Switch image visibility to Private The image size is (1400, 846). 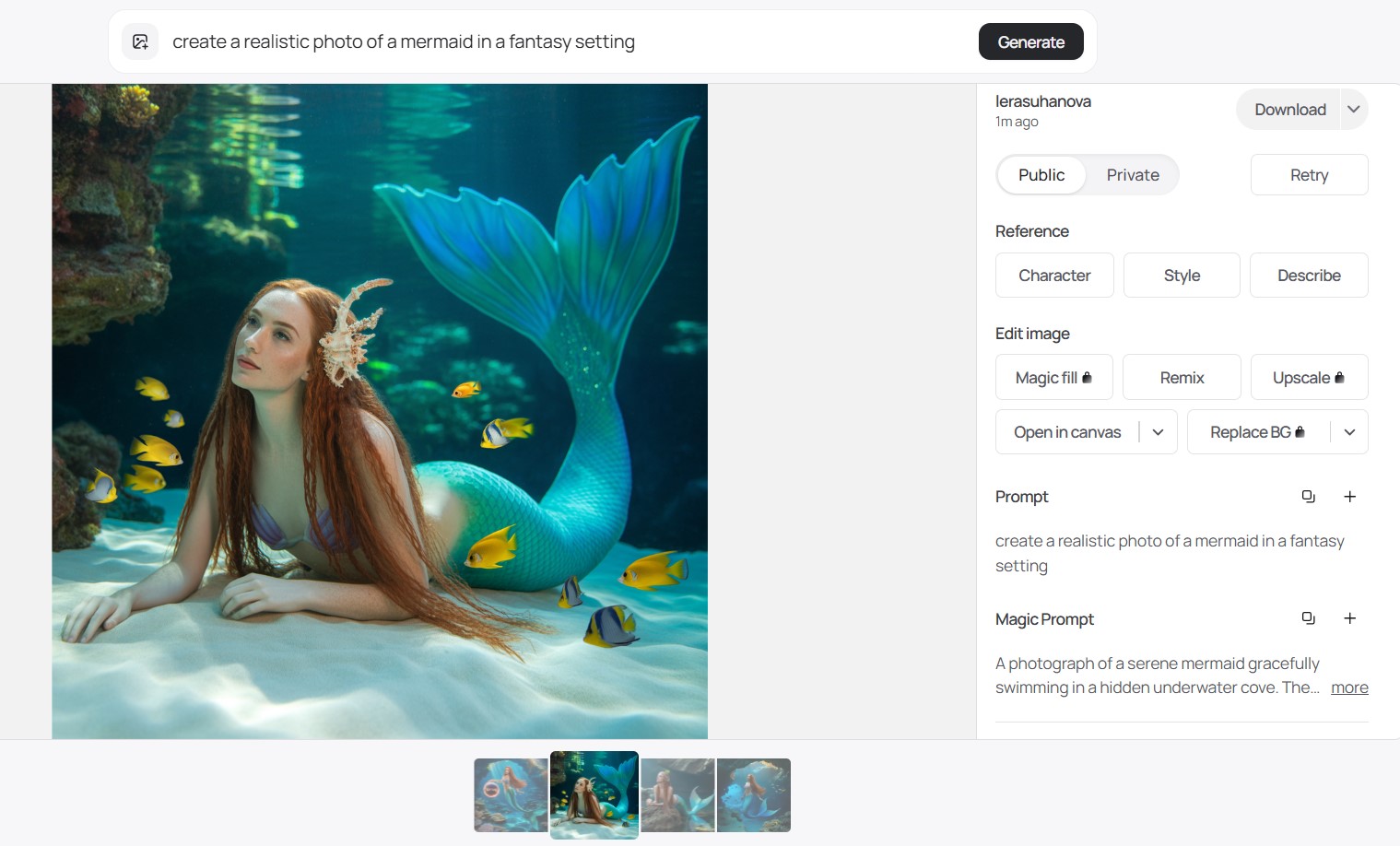[x=1132, y=175]
